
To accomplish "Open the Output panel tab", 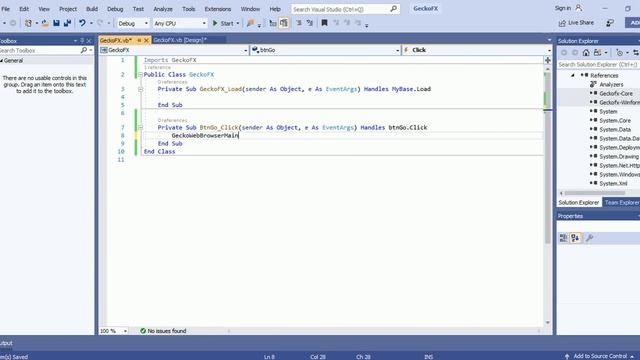I will 6,343.
